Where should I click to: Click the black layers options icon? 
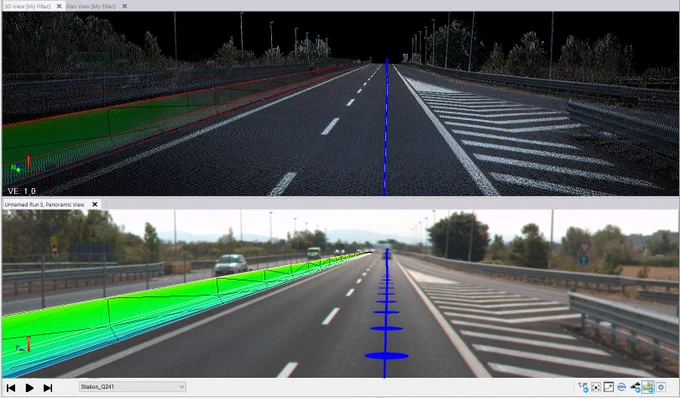coord(635,387)
